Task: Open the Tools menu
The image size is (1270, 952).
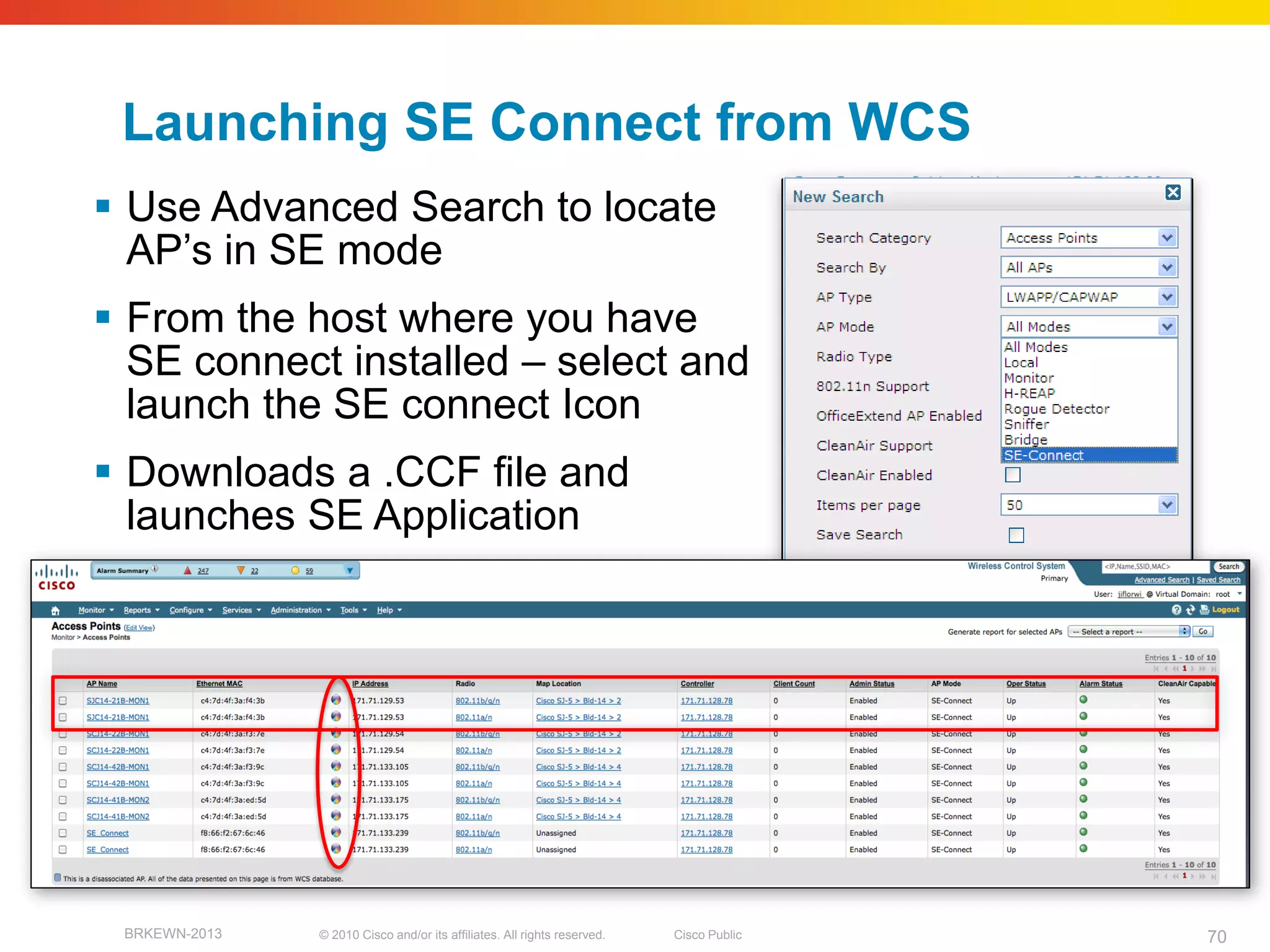Action: tap(353, 610)
